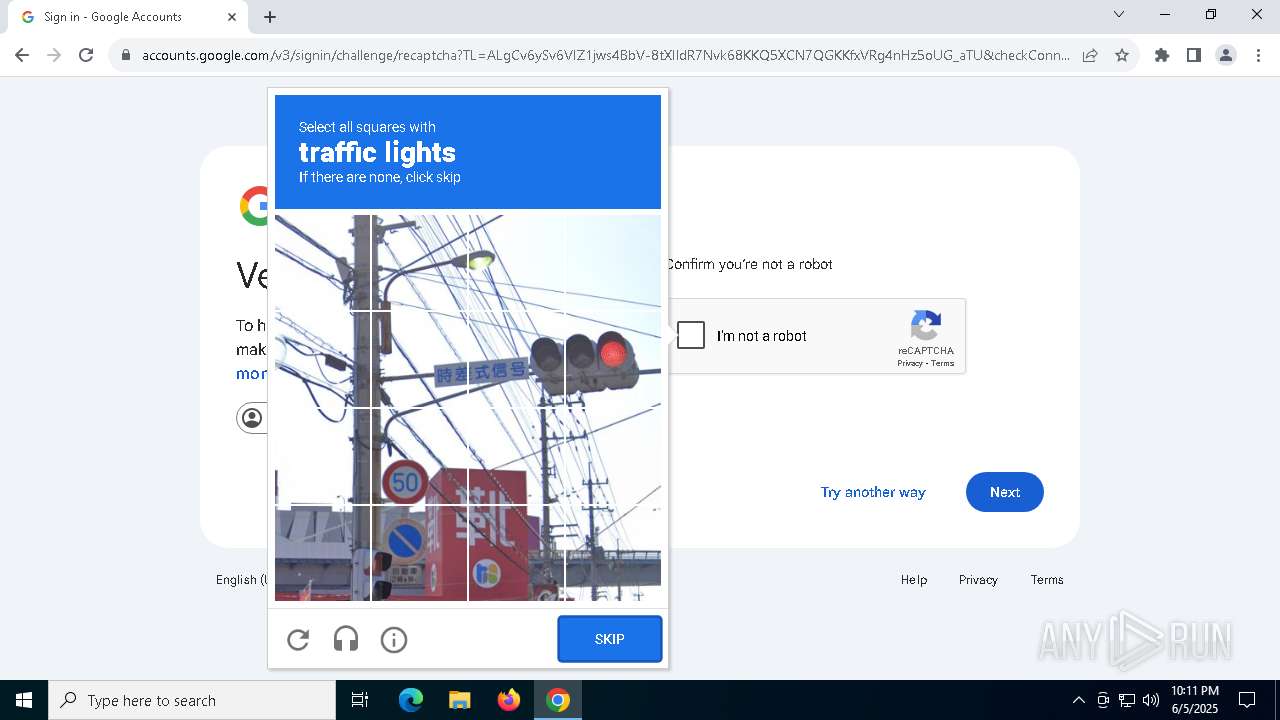1280x720 pixels.
Task: Select the Sign in - Google Accounts tab
Action: 127,17
